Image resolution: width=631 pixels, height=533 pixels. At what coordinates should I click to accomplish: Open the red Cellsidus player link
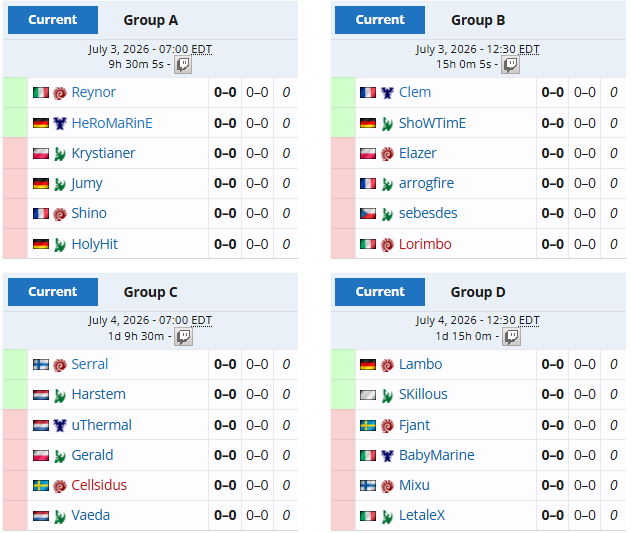[x=99, y=485]
